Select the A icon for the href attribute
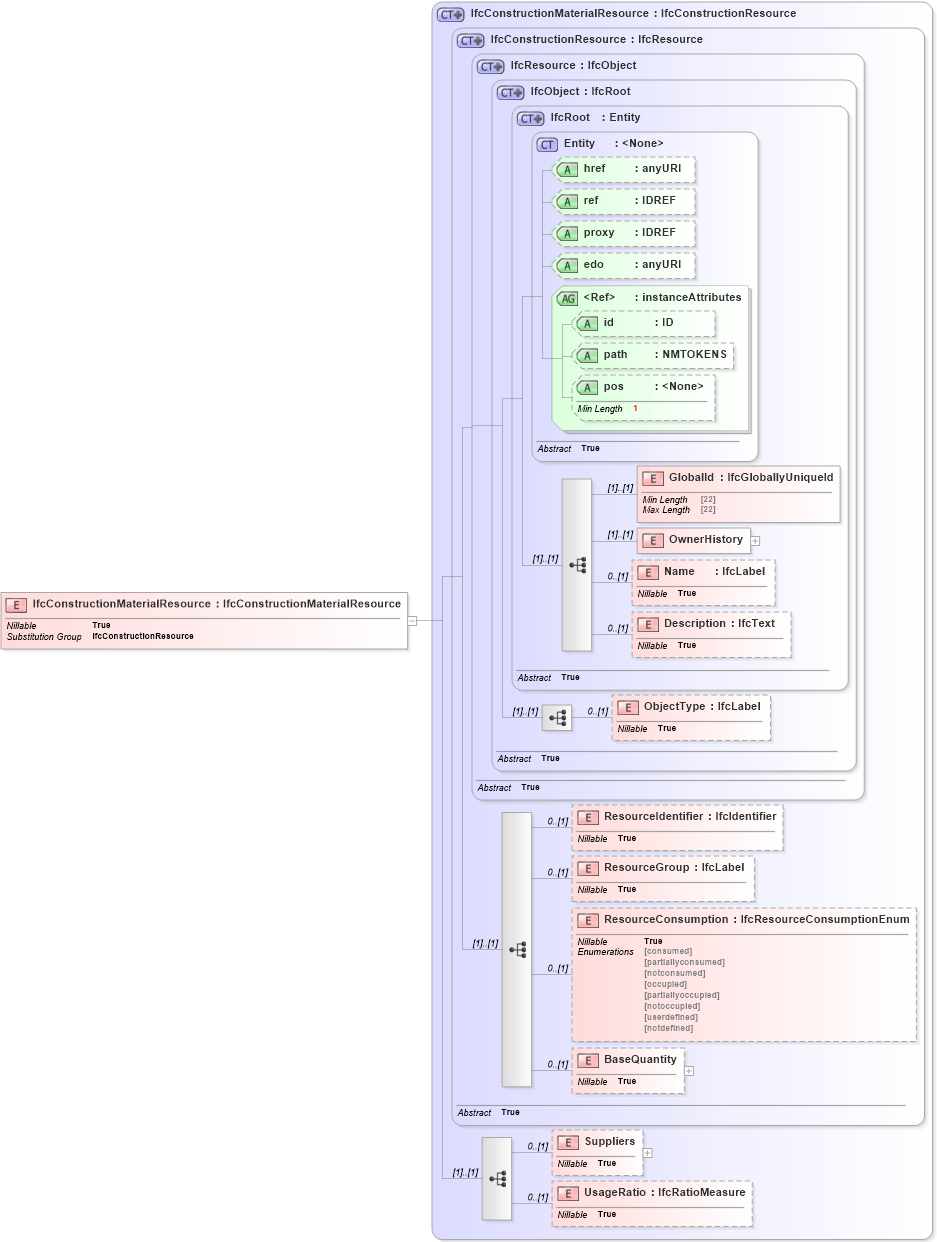This screenshot has height=1242, width=937. pyautogui.click(x=567, y=170)
